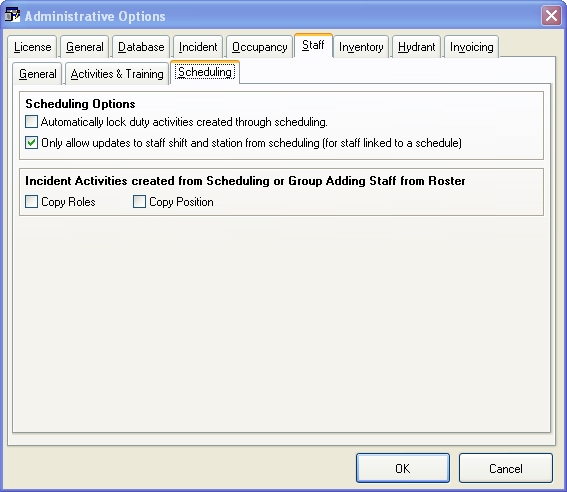The image size is (567, 492).
Task: Go to the Occupancy tab
Action: coord(259,47)
